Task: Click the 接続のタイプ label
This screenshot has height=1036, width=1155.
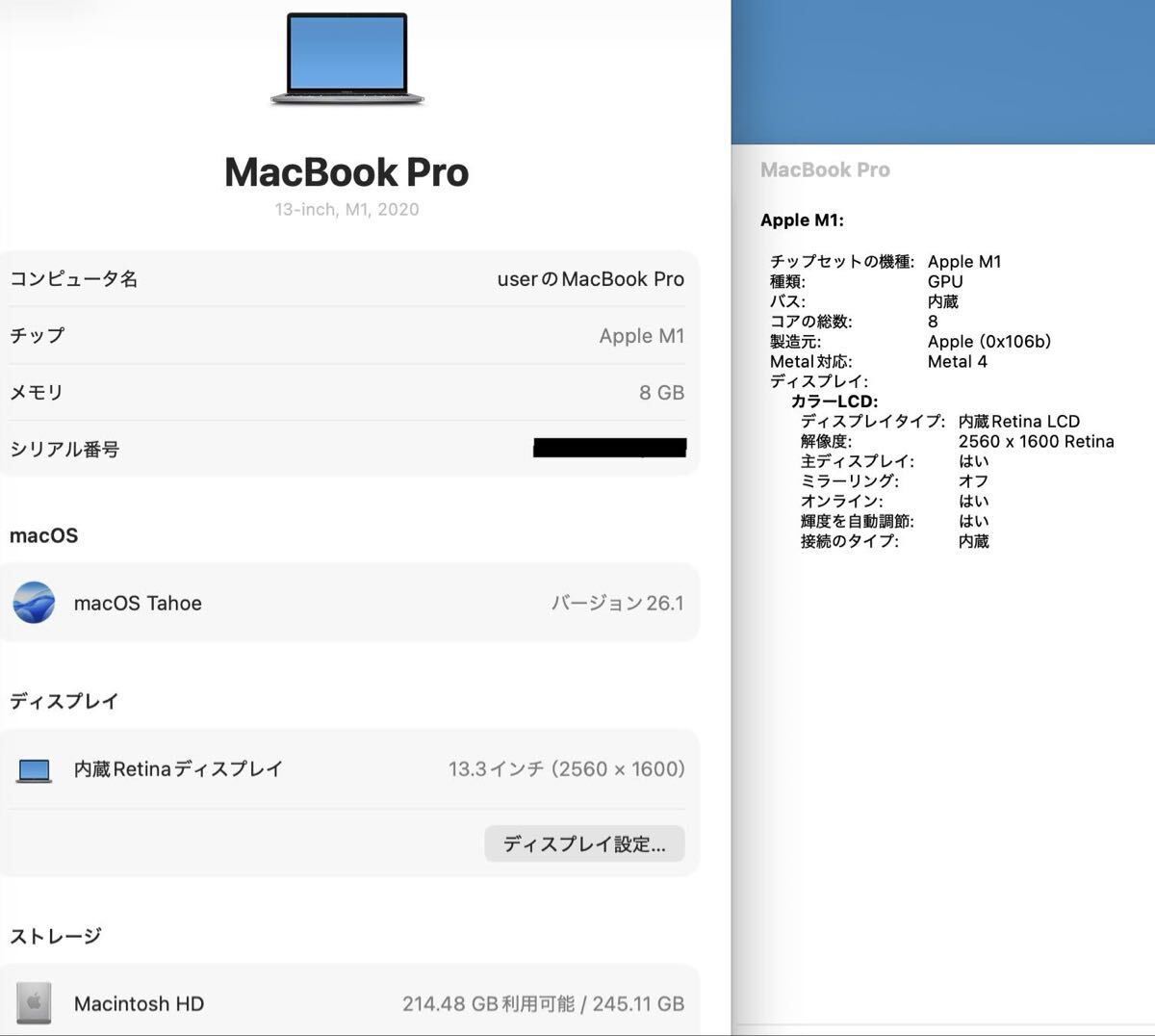Action: 850,542
